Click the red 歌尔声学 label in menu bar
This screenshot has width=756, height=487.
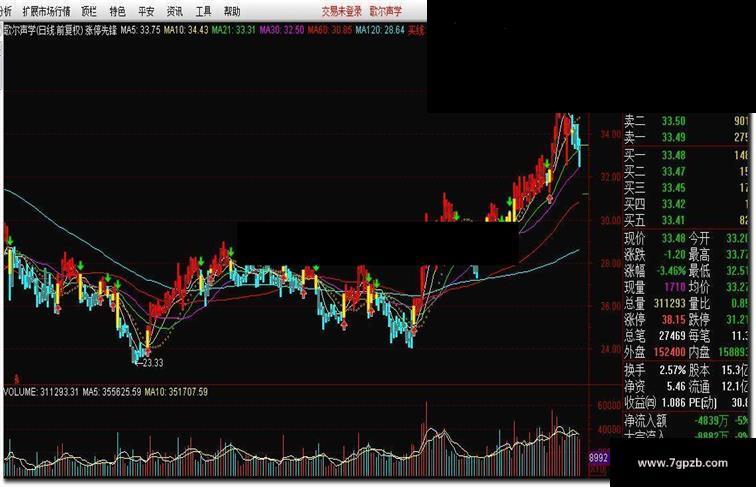pos(386,11)
